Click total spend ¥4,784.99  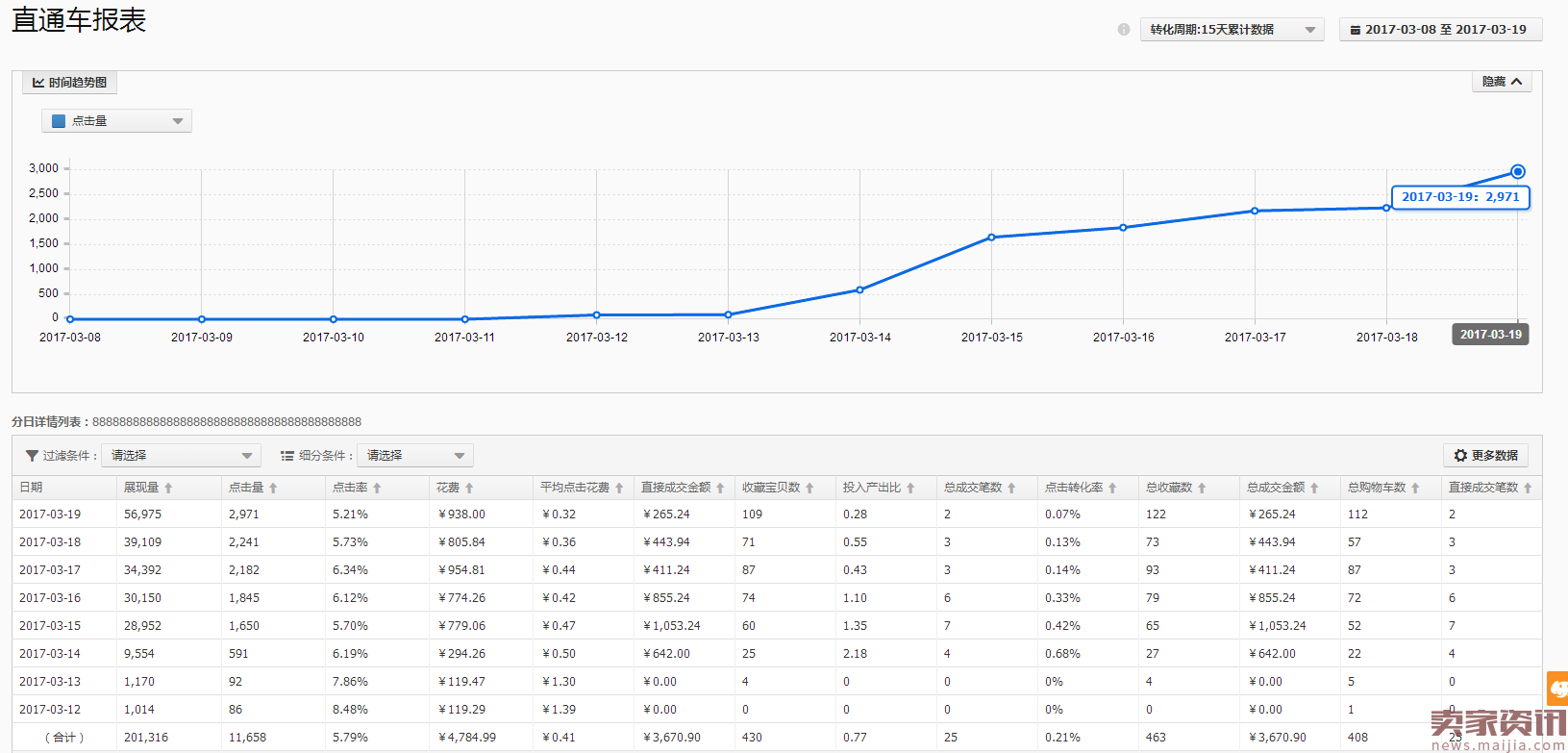(x=467, y=738)
